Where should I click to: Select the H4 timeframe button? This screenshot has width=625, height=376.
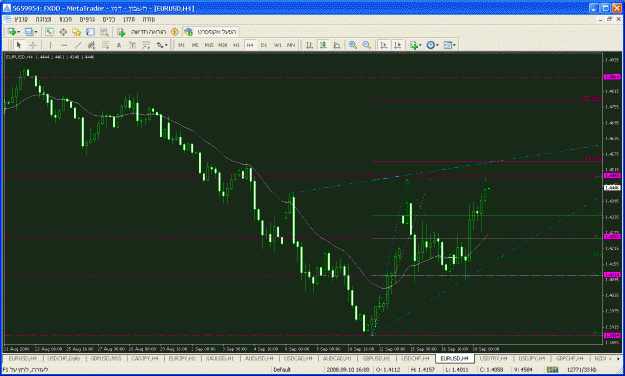[250, 45]
